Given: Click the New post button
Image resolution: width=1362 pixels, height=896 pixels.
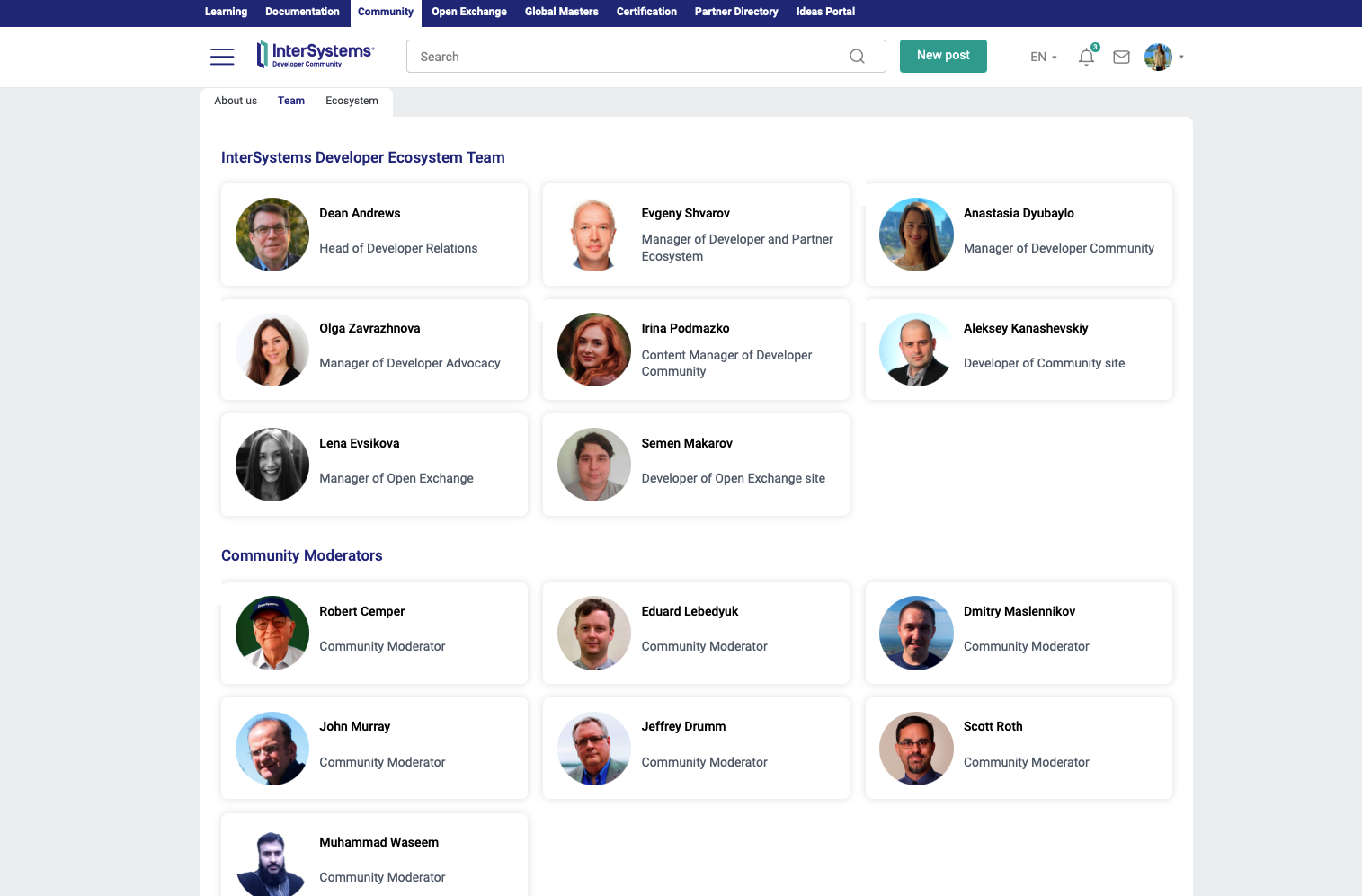Looking at the screenshot, I should coord(943,56).
